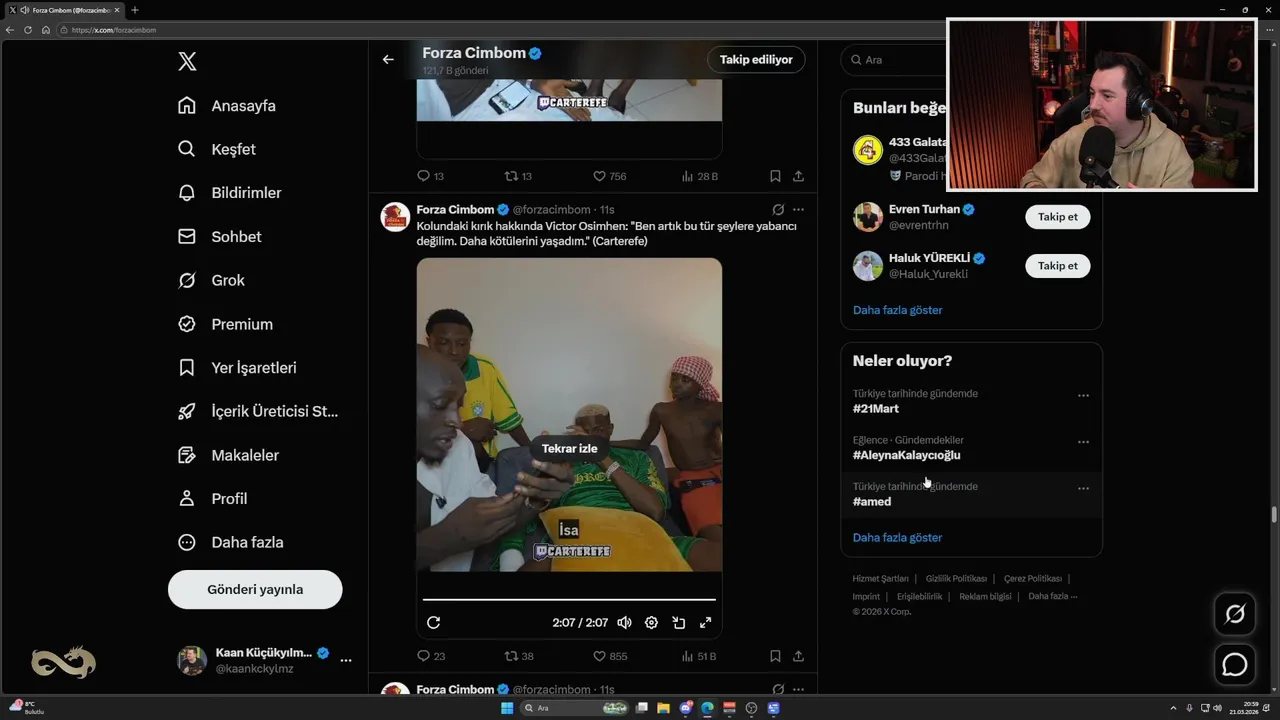The image size is (1280, 720).
Task: Open Gizlilik Politikası footer link
Action: pyautogui.click(x=956, y=579)
